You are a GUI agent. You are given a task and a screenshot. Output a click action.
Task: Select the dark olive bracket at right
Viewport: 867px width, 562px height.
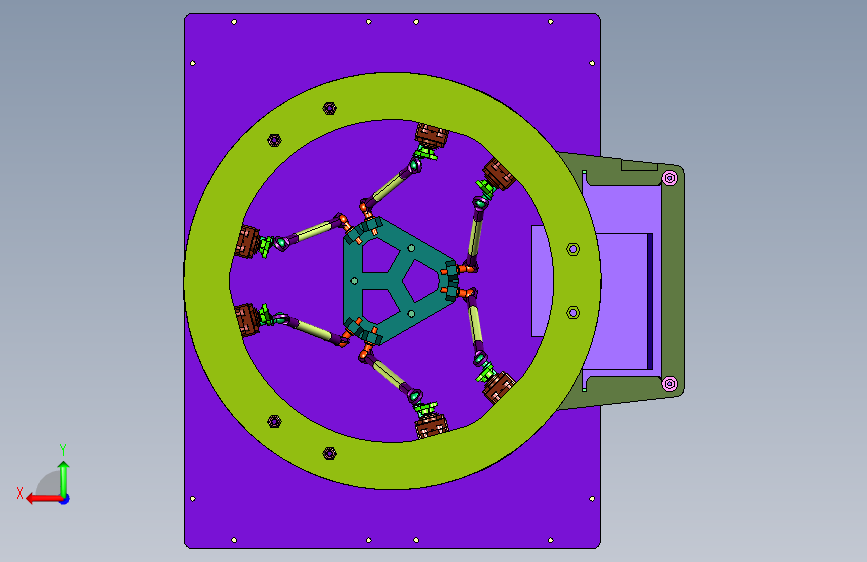pos(672,281)
